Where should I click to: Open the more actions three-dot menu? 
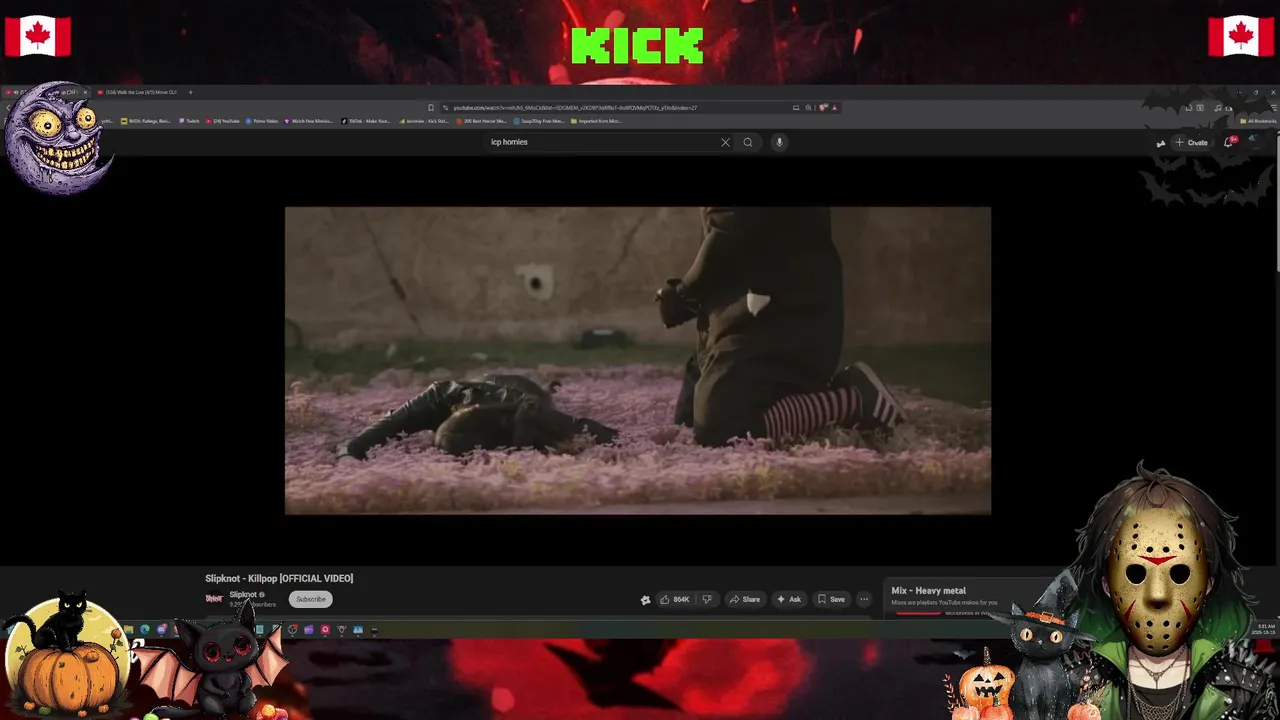click(x=864, y=599)
